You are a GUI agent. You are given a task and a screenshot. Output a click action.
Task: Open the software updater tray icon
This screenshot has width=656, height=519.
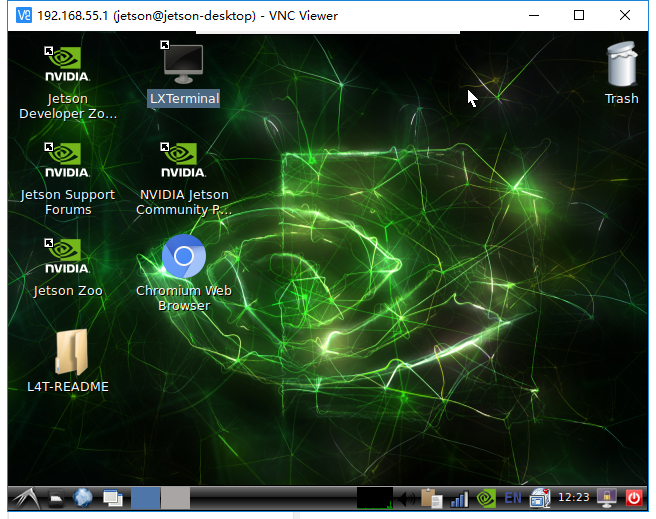[x=540, y=498]
